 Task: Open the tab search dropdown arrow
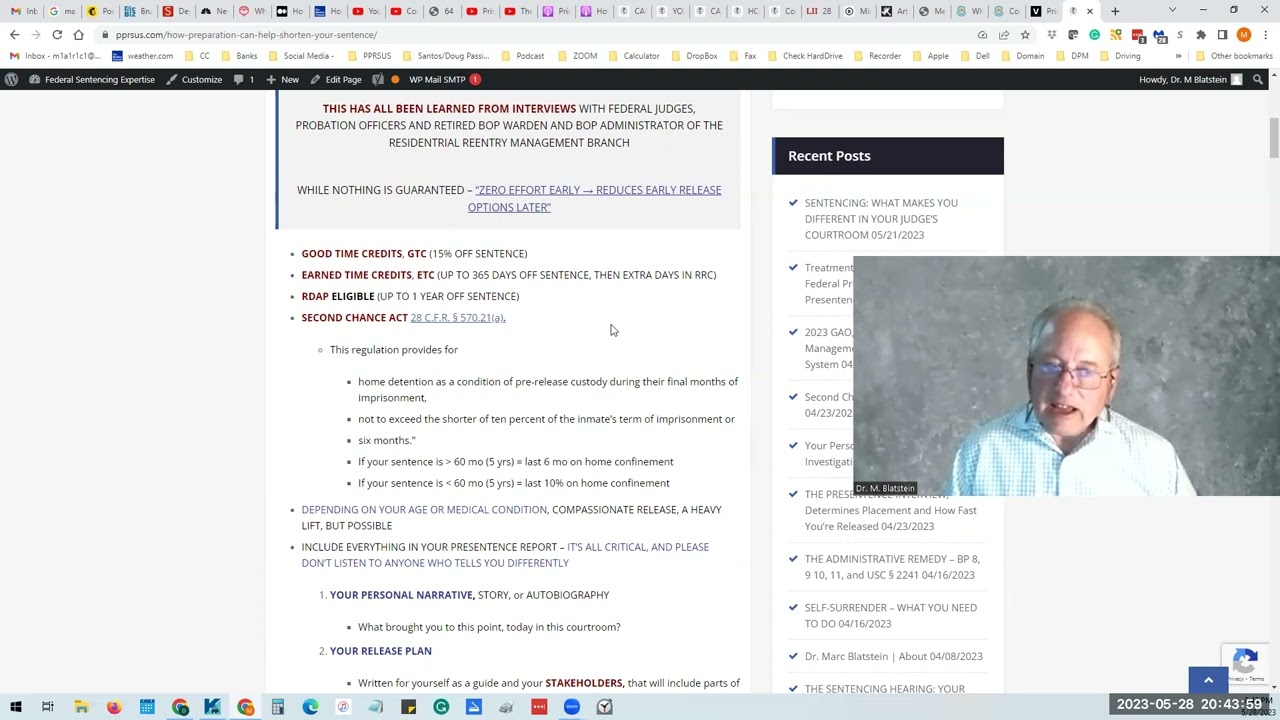(1172, 11)
